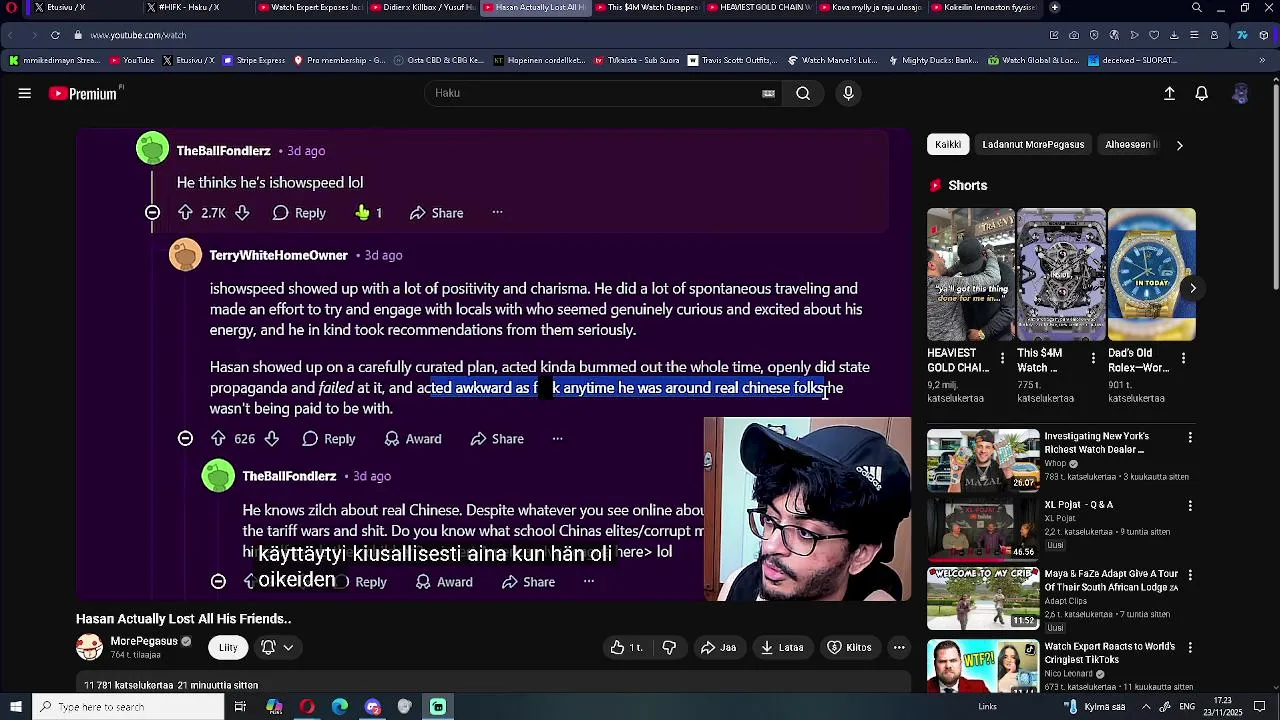Open MorePegasus channel avatar
This screenshot has height=720, width=1280.
point(89,647)
